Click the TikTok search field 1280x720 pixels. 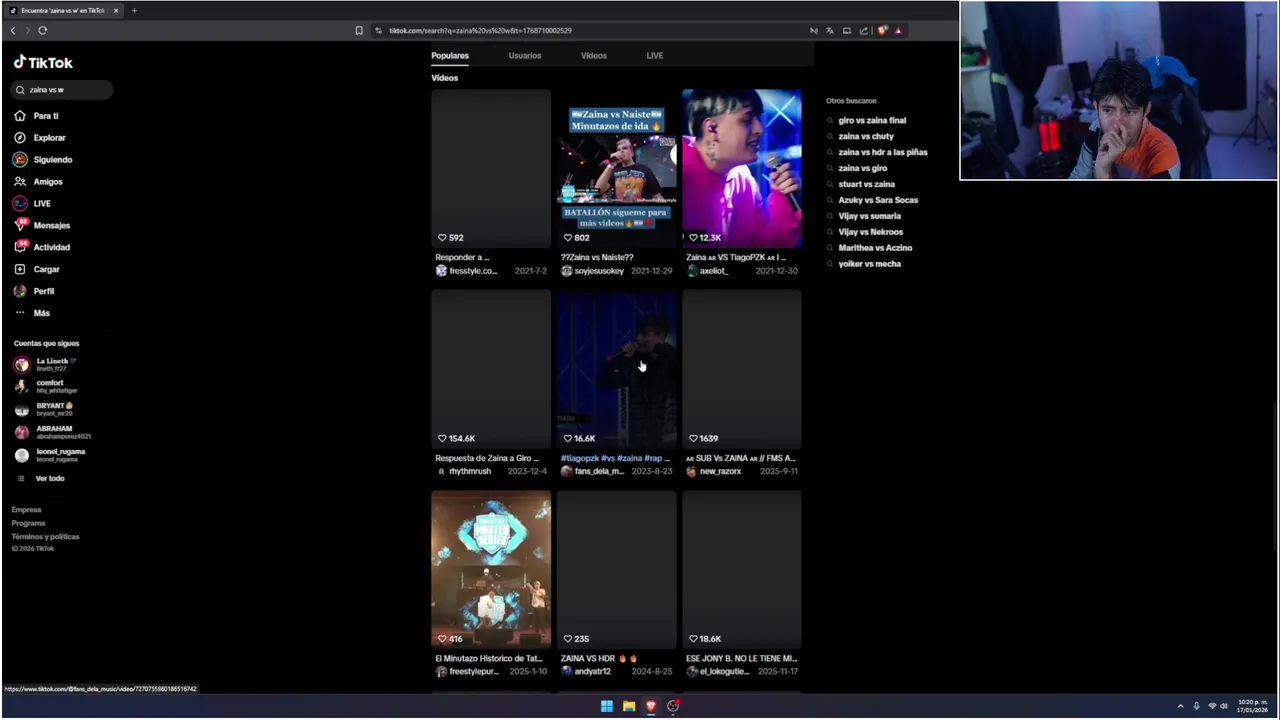62,90
